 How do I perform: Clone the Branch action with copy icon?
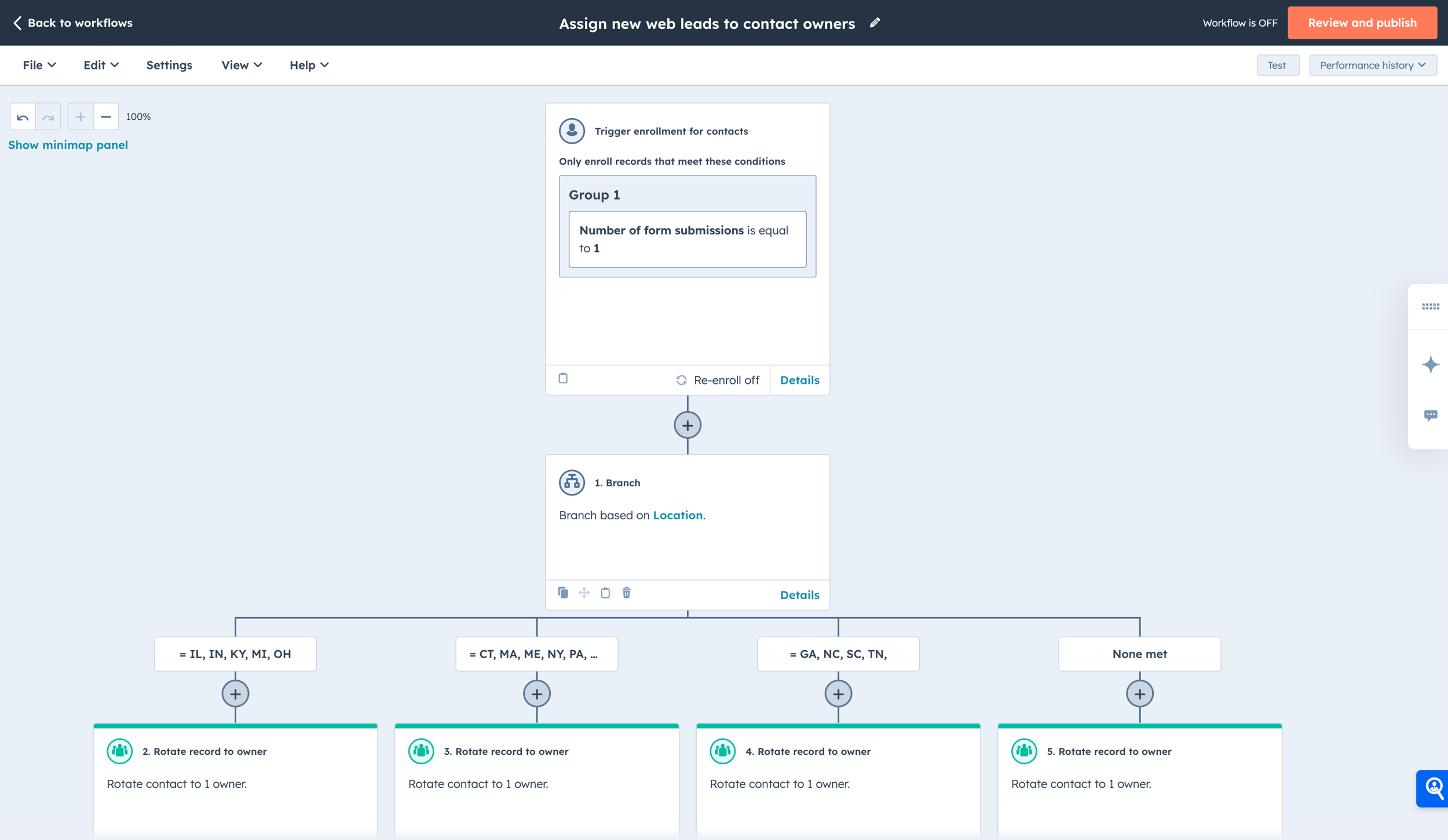point(563,593)
